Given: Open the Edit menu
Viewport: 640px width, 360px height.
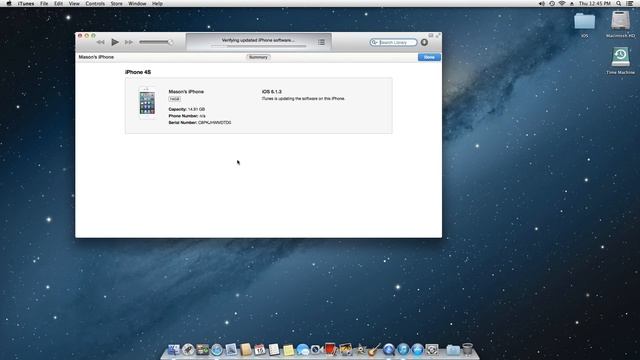Looking at the screenshot, I should [x=58, y=4].
